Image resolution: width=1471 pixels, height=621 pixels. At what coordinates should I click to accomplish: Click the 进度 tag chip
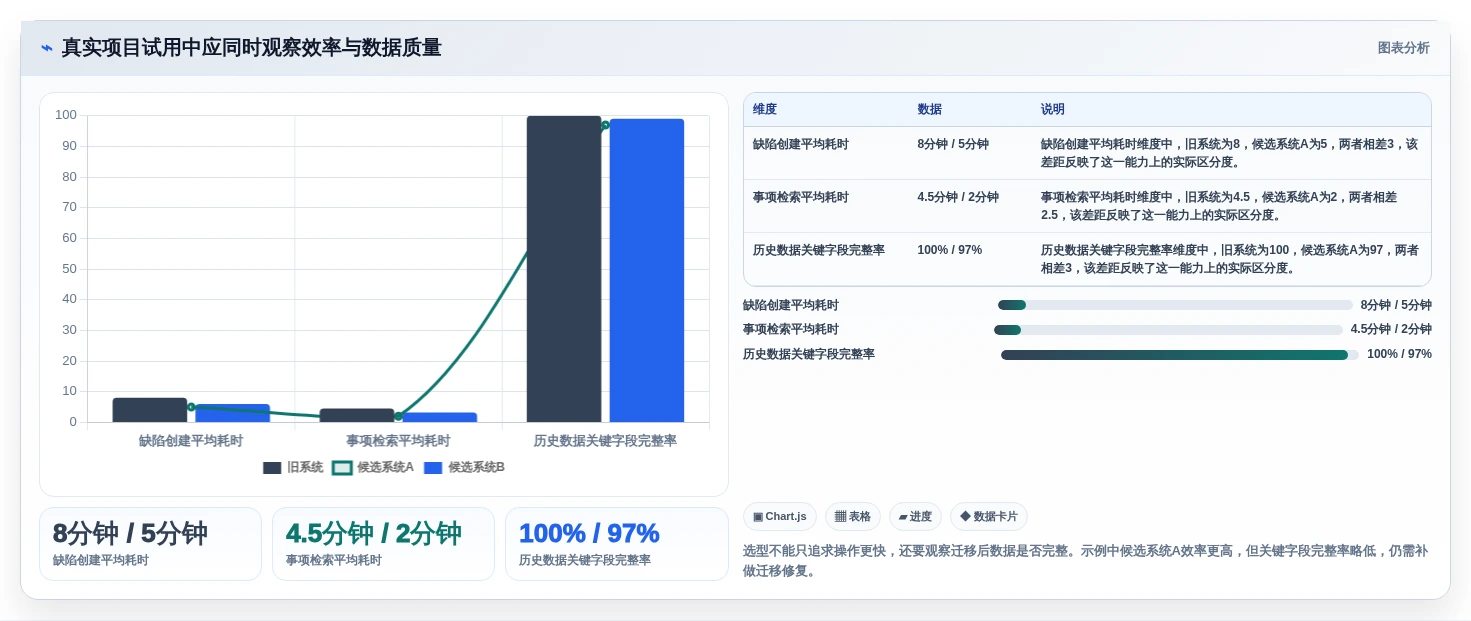915,517
